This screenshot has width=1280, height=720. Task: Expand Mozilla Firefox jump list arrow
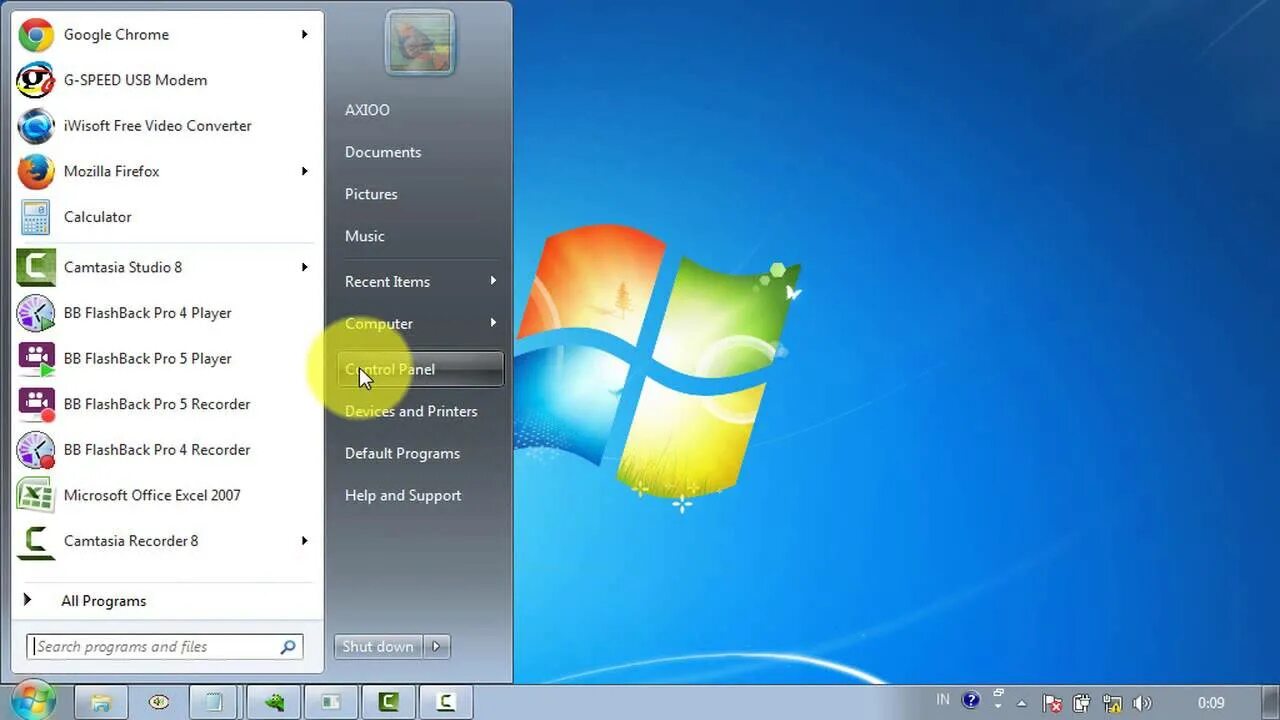pos(305,171)
